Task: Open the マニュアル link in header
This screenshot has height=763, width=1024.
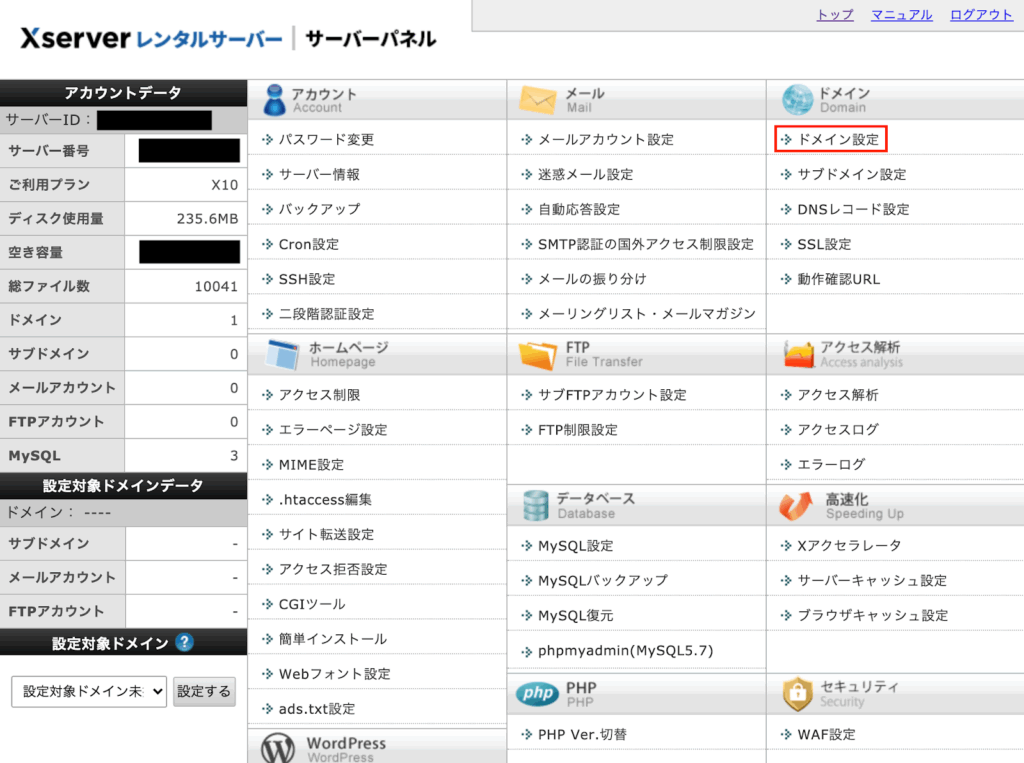Action: coord(901,15)
